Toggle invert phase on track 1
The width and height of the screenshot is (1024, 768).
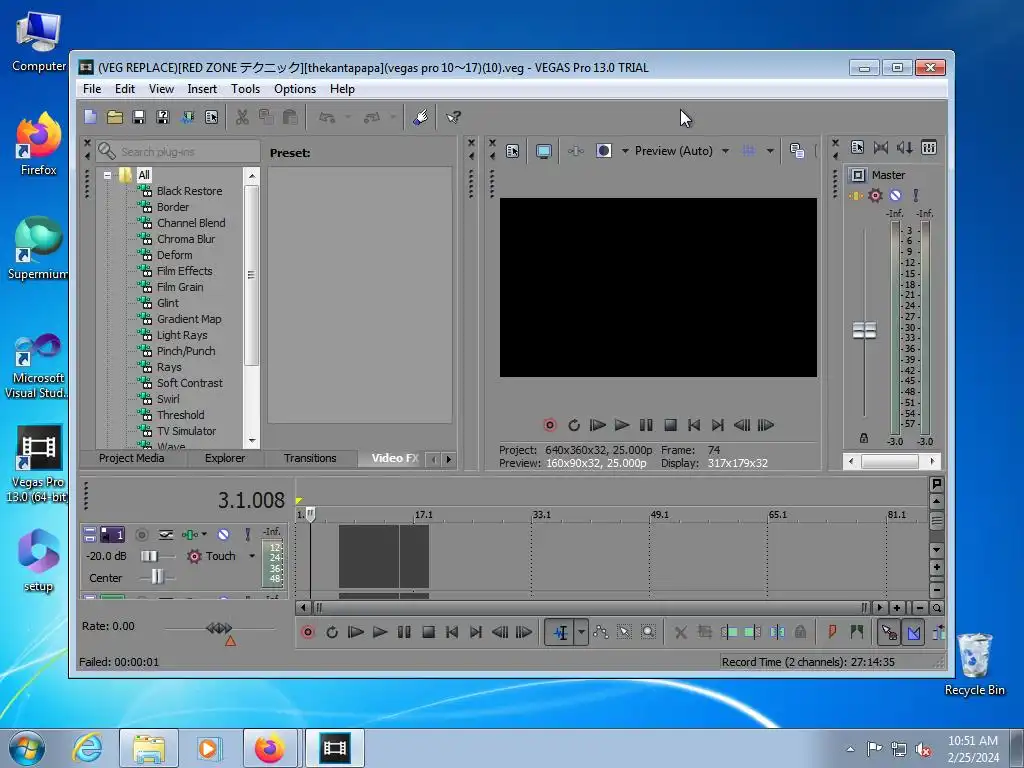pos(166,535)
